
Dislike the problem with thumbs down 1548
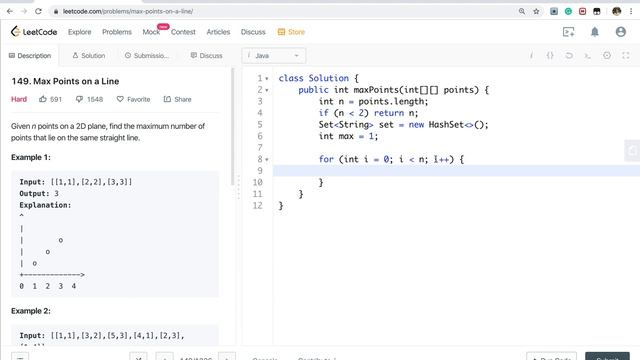point(89,99)
